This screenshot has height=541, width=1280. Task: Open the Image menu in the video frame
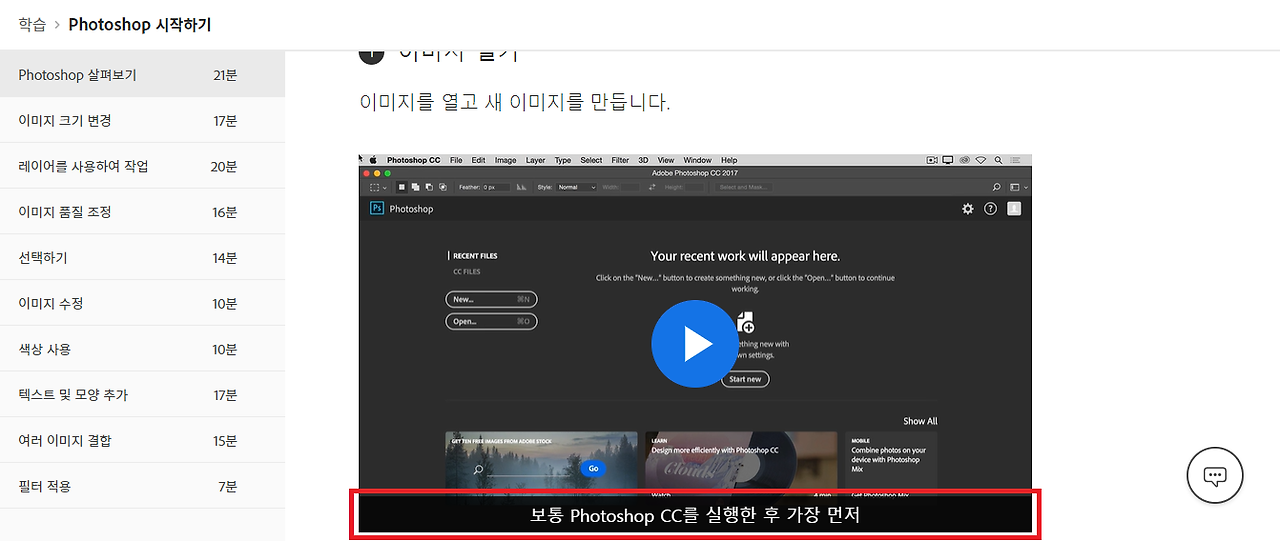coord(505,160)
